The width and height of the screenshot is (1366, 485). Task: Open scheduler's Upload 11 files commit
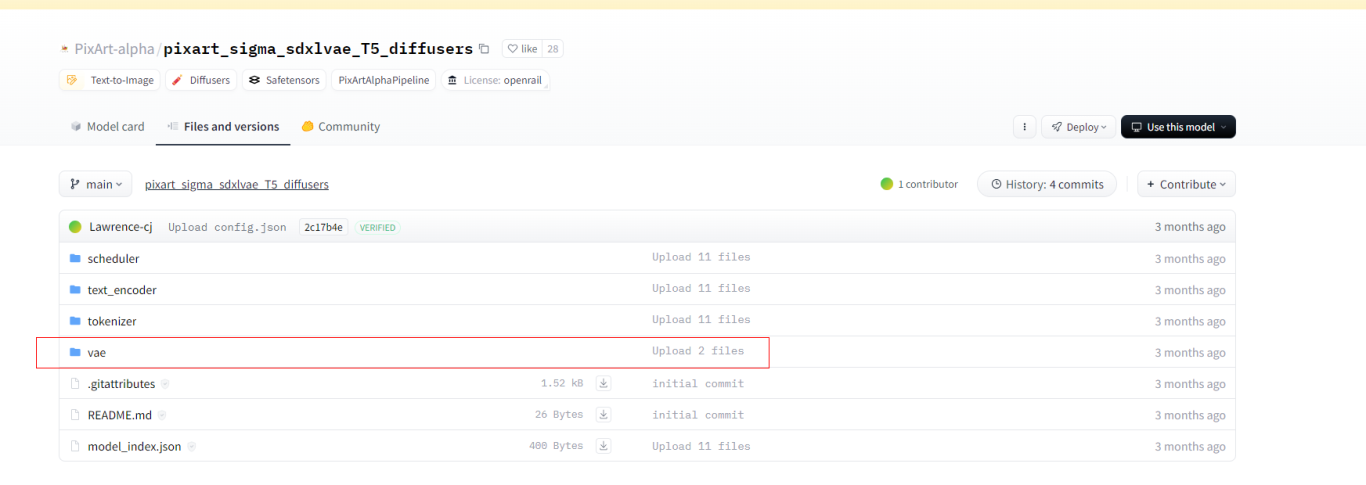click(x=701, y=257)
